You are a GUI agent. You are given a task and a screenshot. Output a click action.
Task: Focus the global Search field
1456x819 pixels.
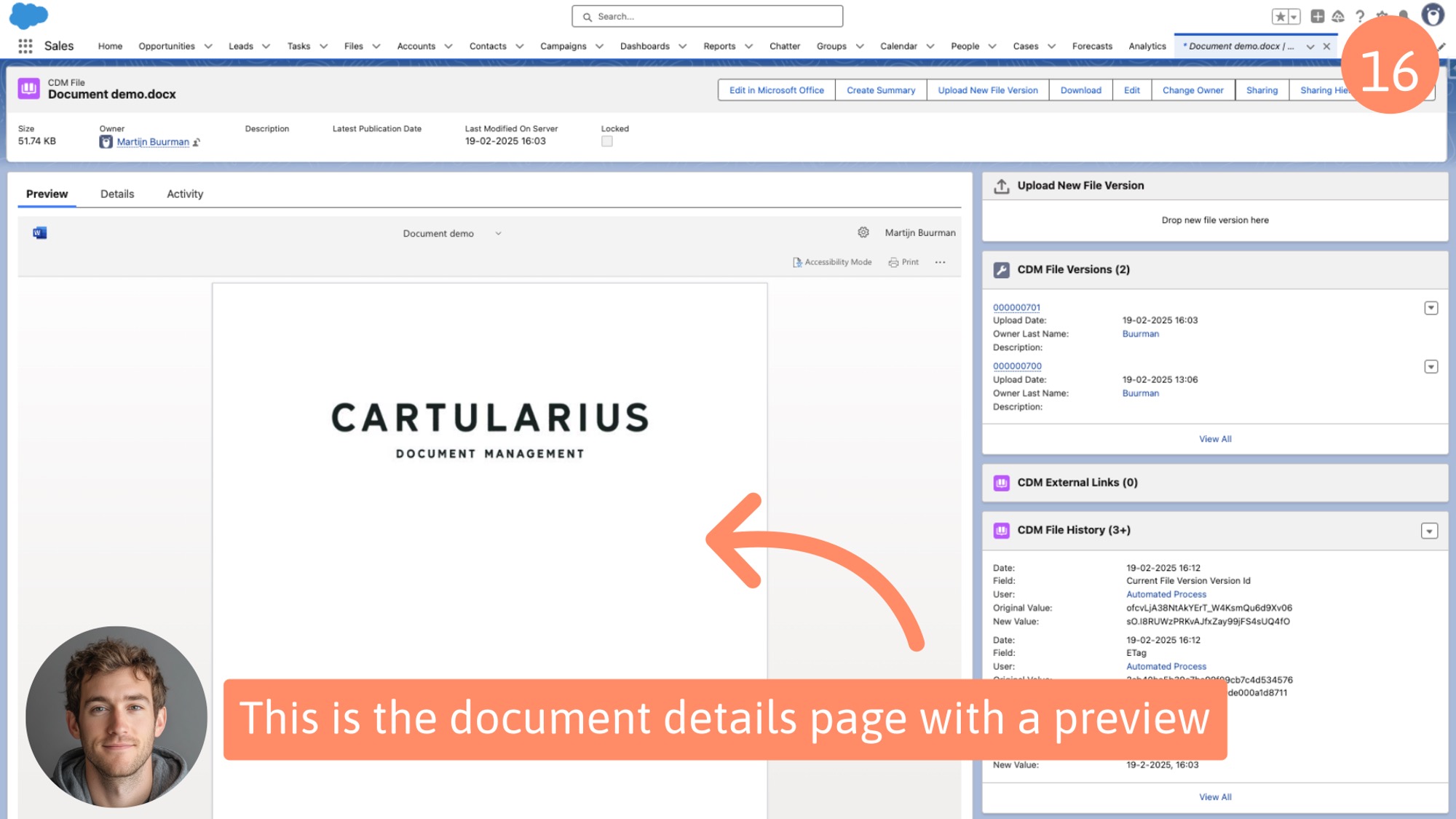[708, 16]
